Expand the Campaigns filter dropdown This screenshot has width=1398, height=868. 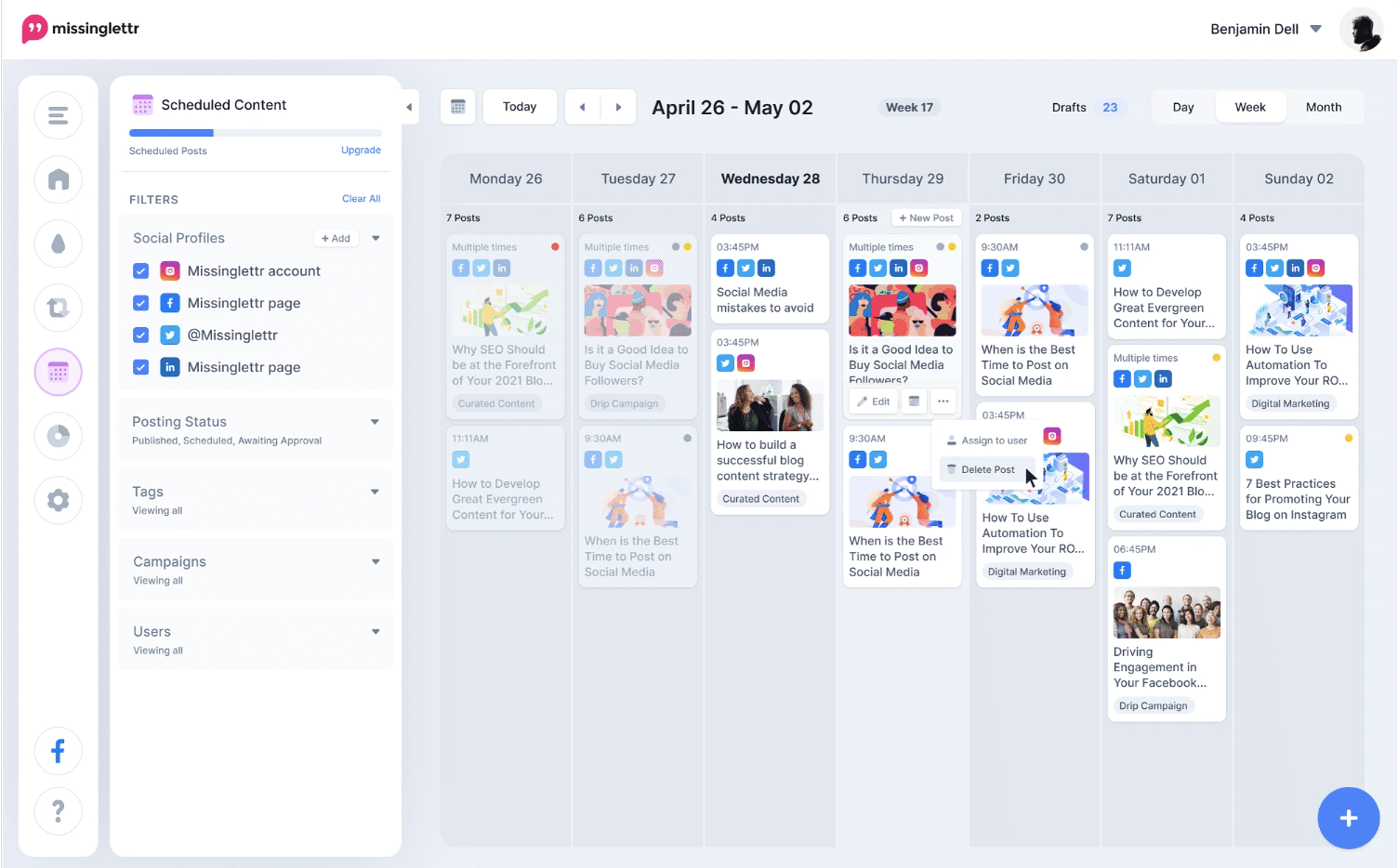click(x=376, y=561)
